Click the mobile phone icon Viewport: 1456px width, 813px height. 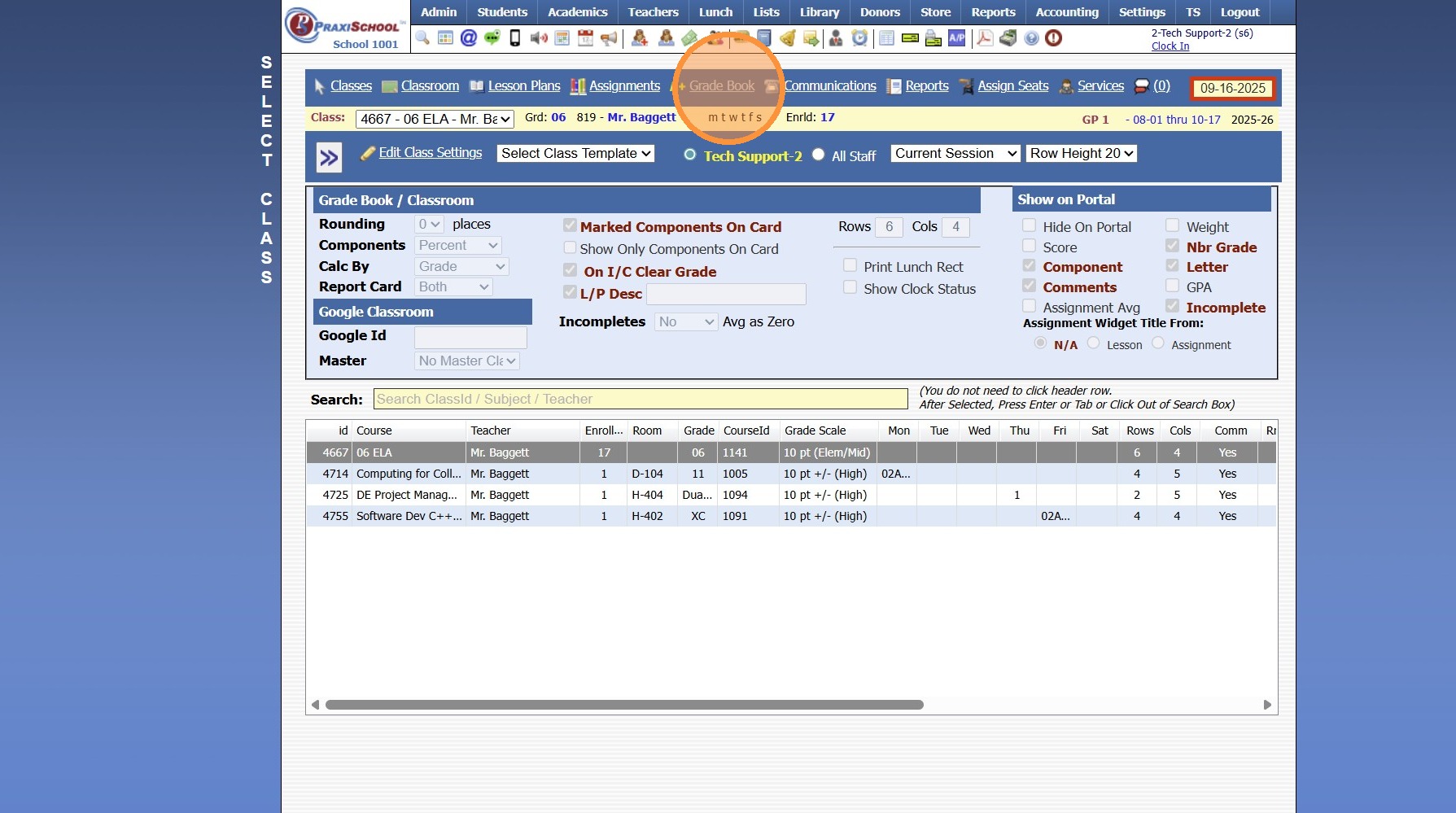coord(515,38)
